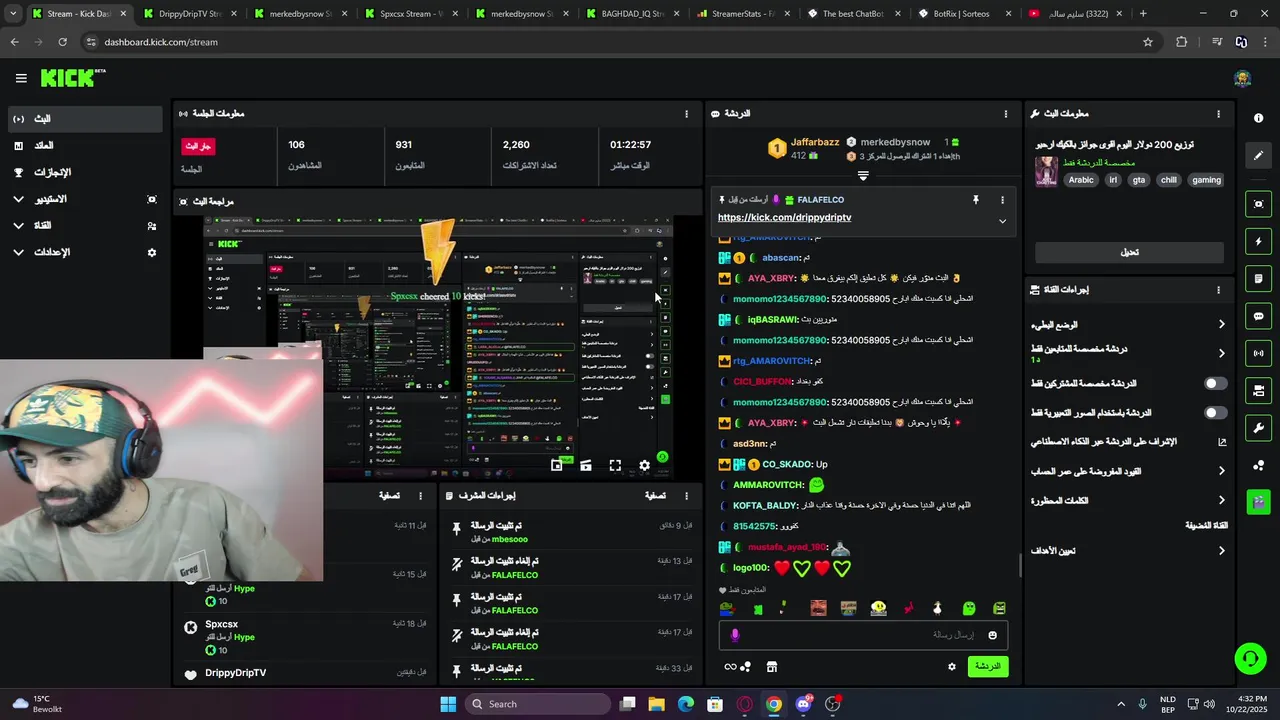Open stream info panel three-dot menu
This screenshot has width=1280, height=720.
coord(1218,114)
